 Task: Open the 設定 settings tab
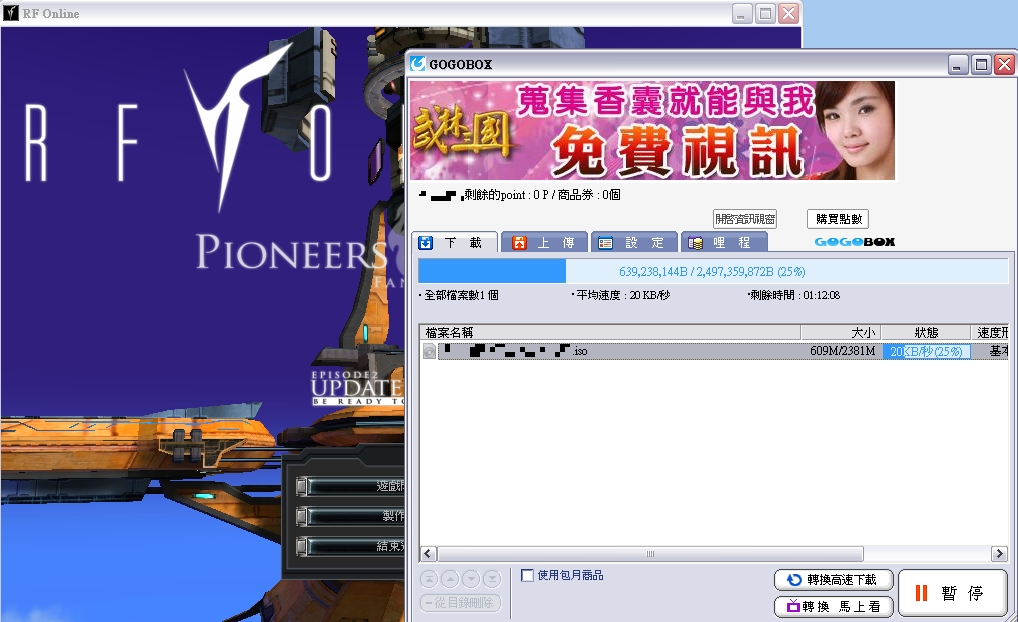pos(634,243)
